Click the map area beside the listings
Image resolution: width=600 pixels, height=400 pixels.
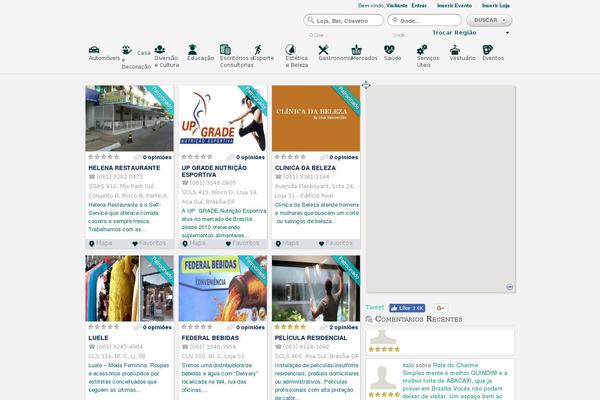pos(441,189)
